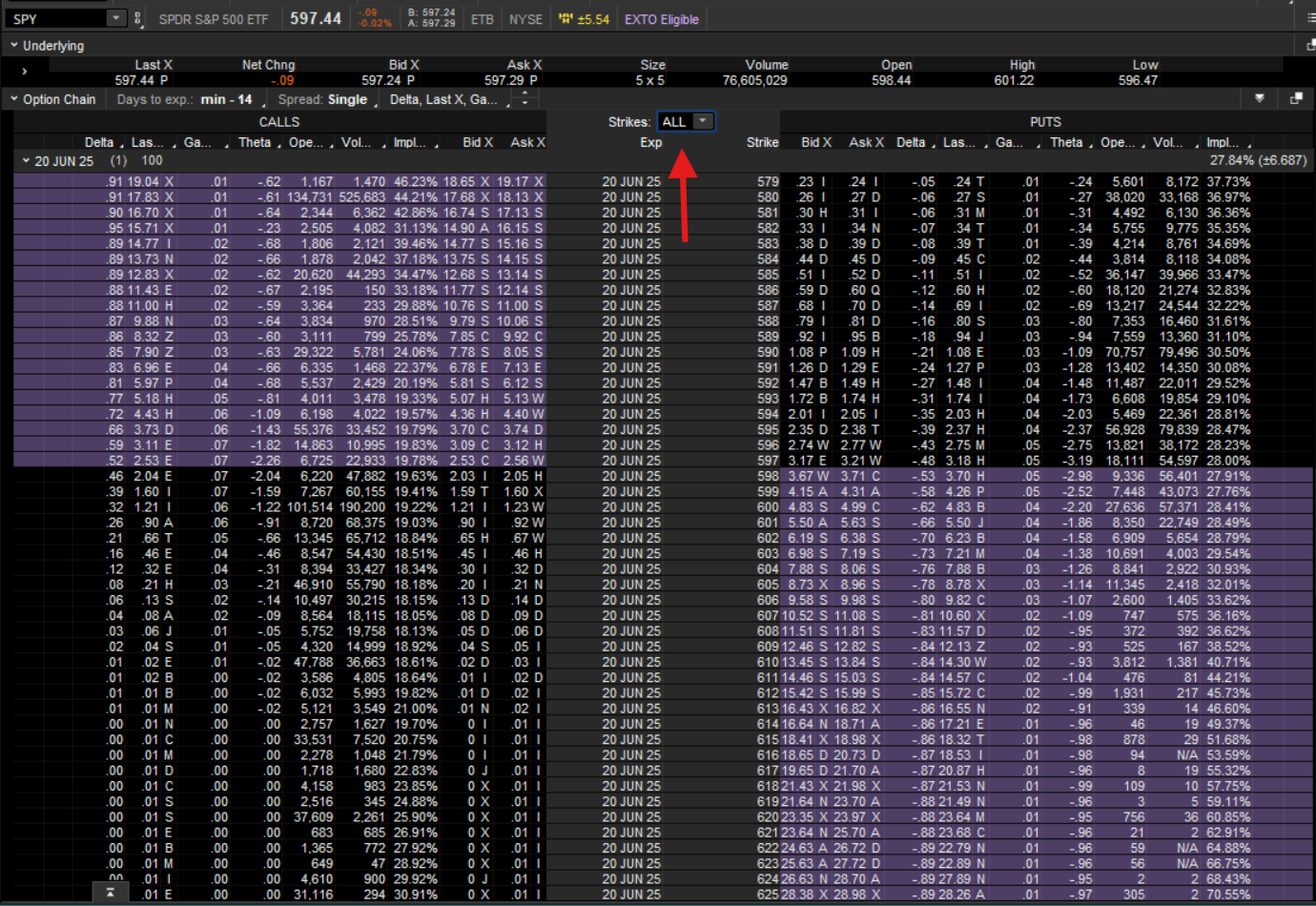This screenshot has height=906, width=1316.
Task: Click the ETB label in the quote bar
Action: (483, 19)
